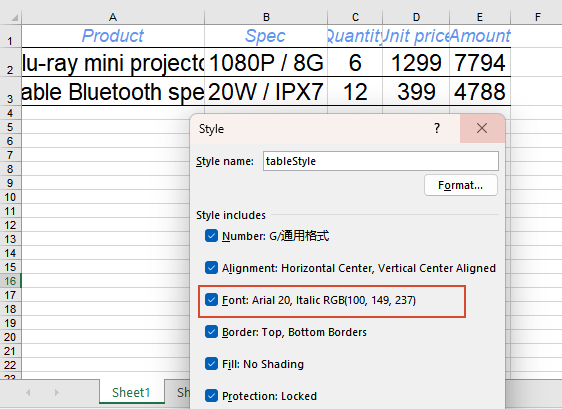The width and height of the screenshot is (562, 409).
Task: Open the Format... dialog button
Action: tap(461, 185)
